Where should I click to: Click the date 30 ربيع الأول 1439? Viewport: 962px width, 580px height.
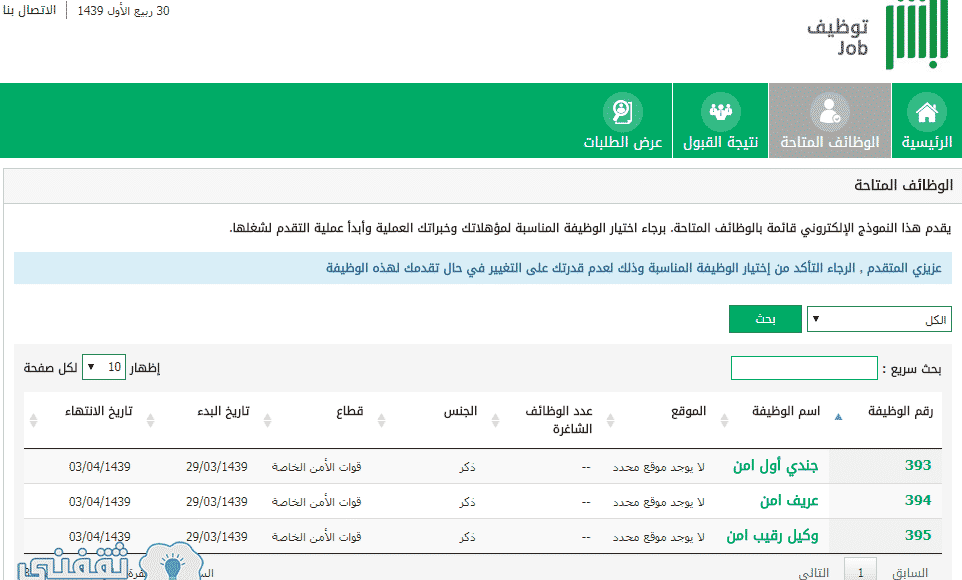click(x=123, y=10)
